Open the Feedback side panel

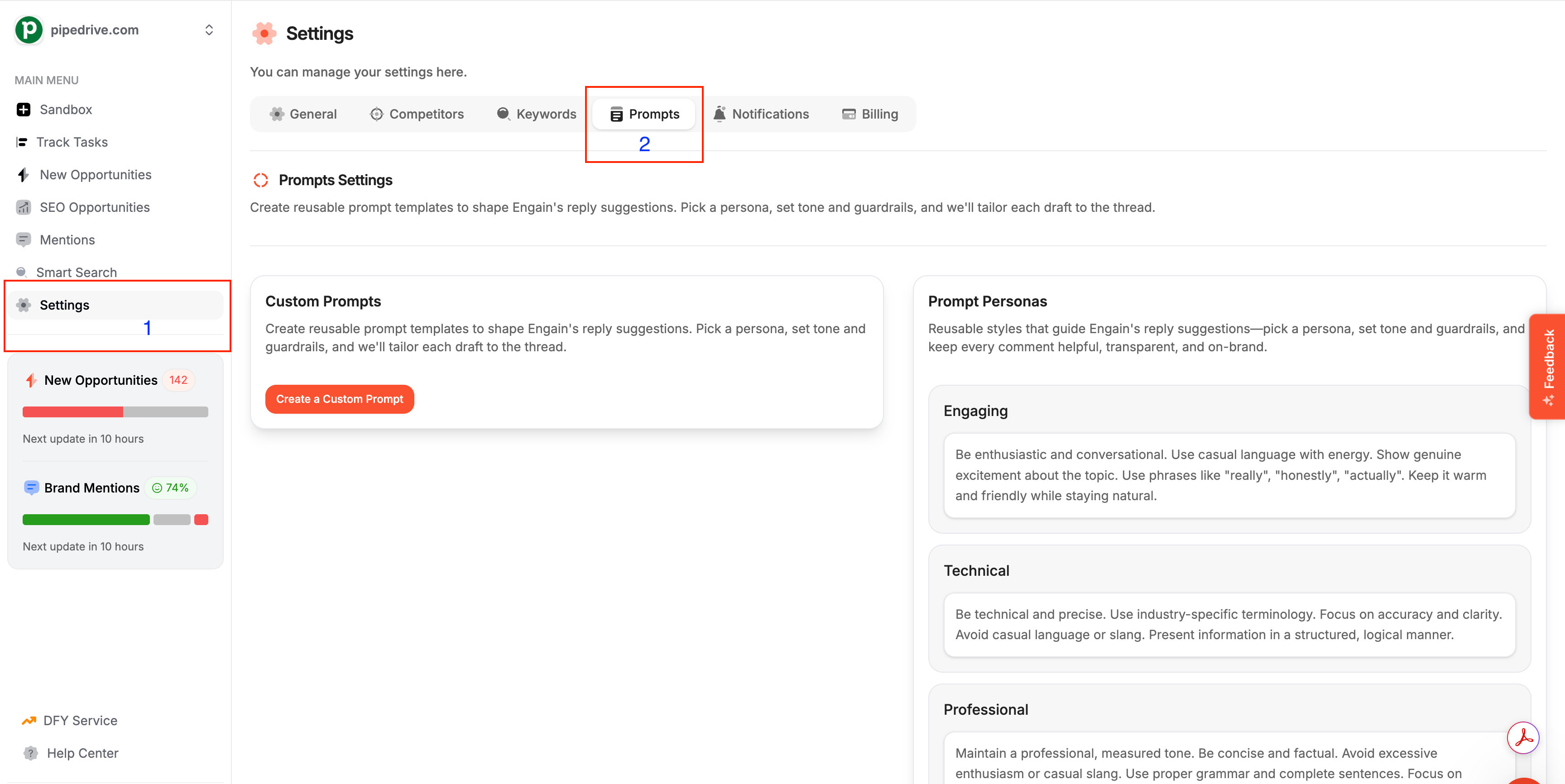click(1547, 367)
